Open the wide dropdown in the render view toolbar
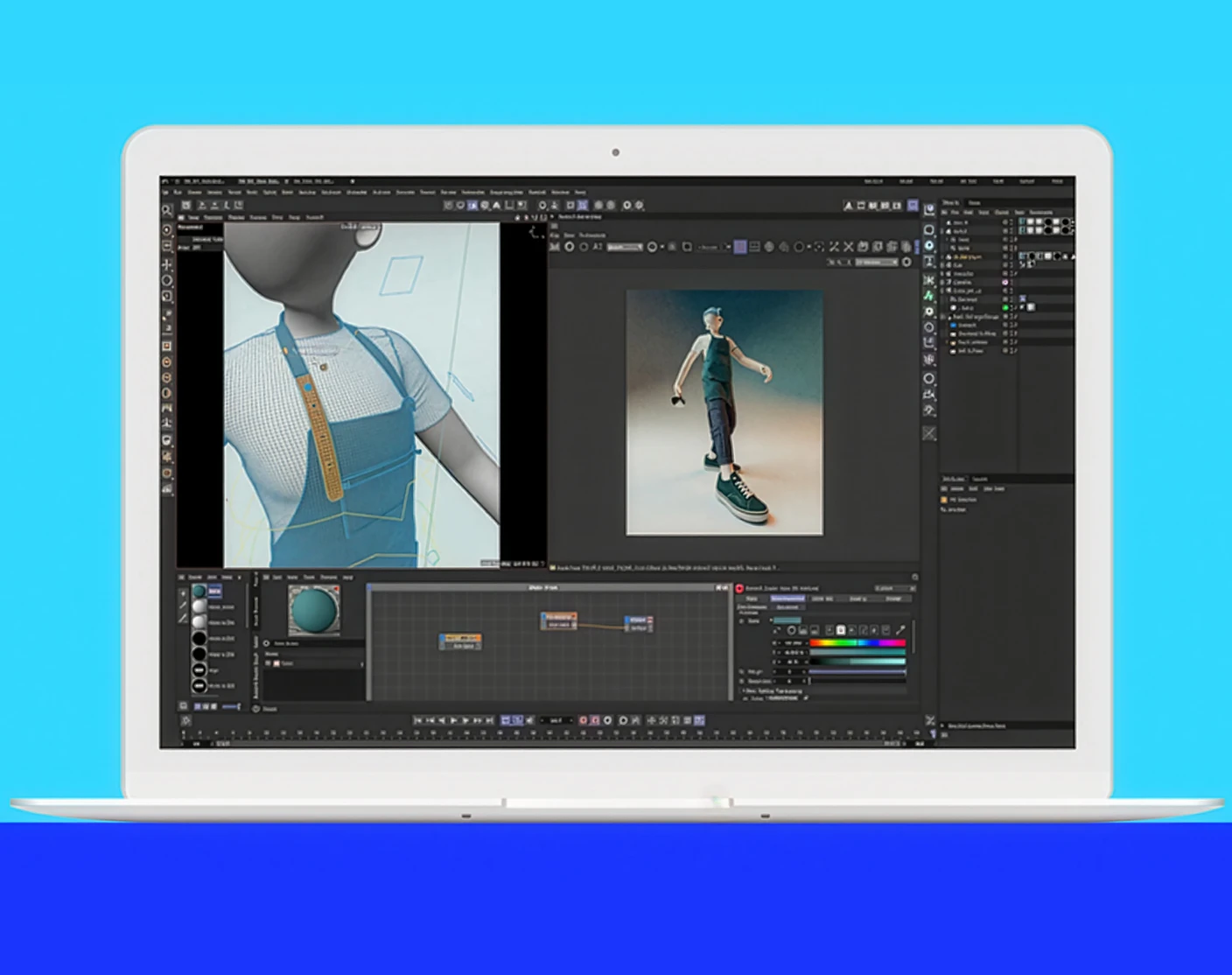The height and width of the screenshot is (975, 1232). pos(625,247)
